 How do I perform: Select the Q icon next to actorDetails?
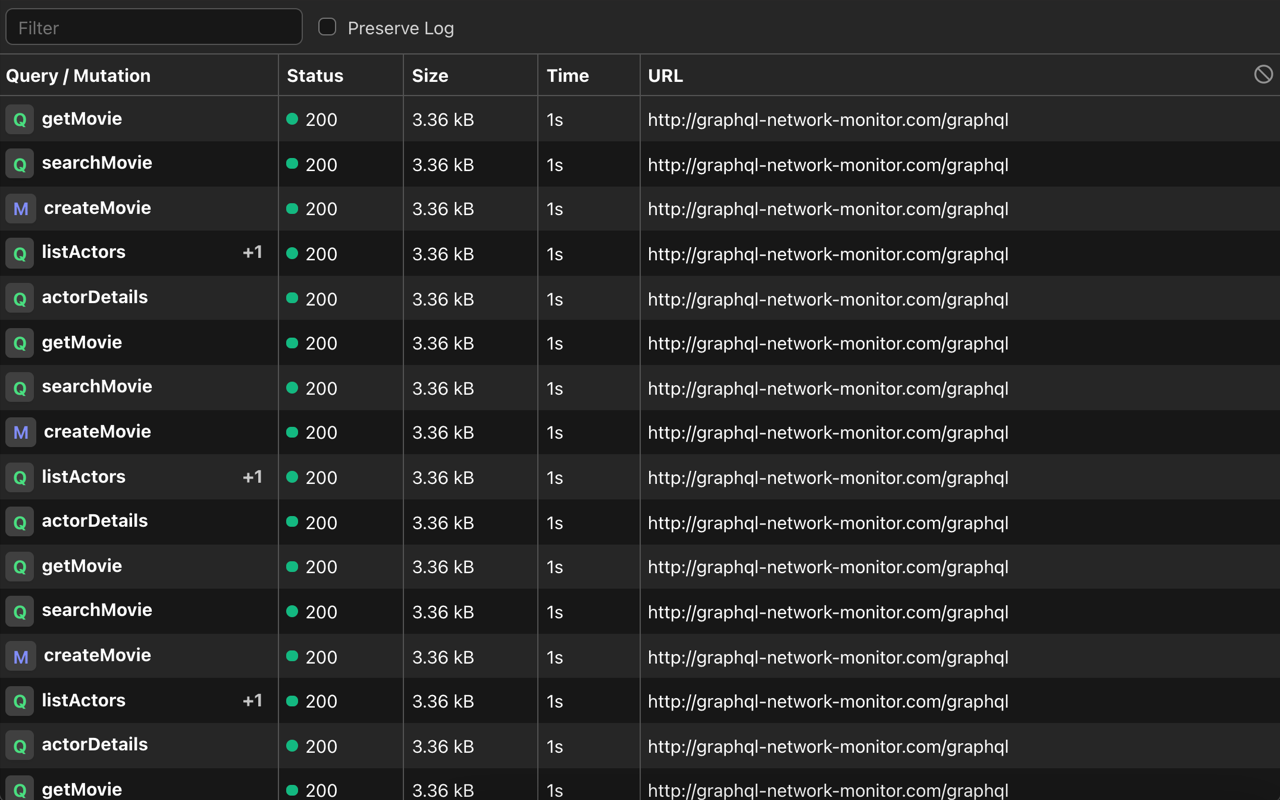(19, 298)
